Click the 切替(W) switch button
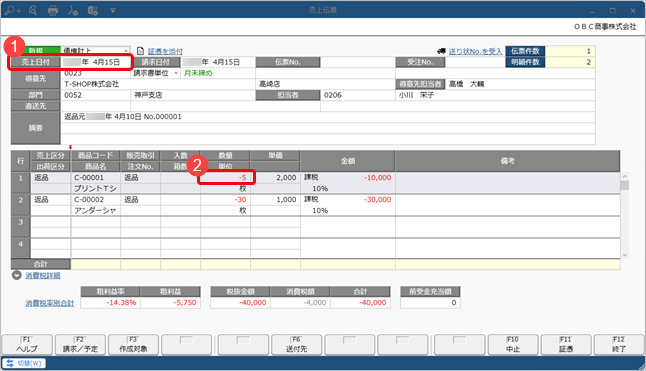The image size is (646, 371). coord(24,363)
